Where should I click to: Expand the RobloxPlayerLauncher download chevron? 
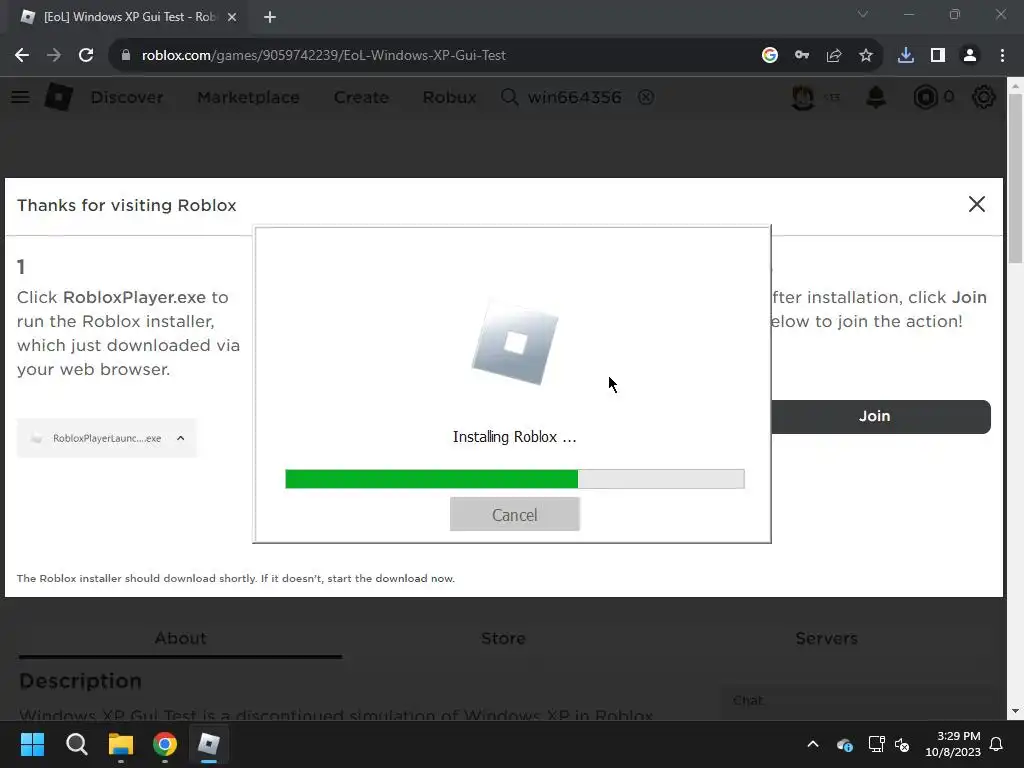(181, 438)
